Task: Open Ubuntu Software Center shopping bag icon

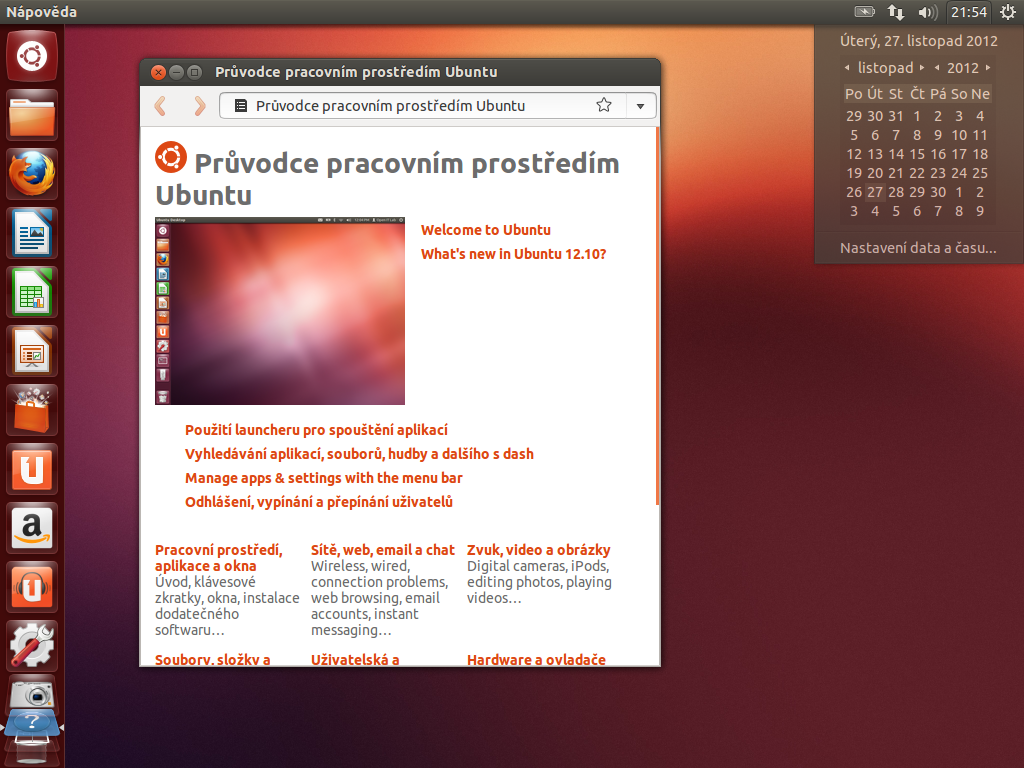Action: 32,409
